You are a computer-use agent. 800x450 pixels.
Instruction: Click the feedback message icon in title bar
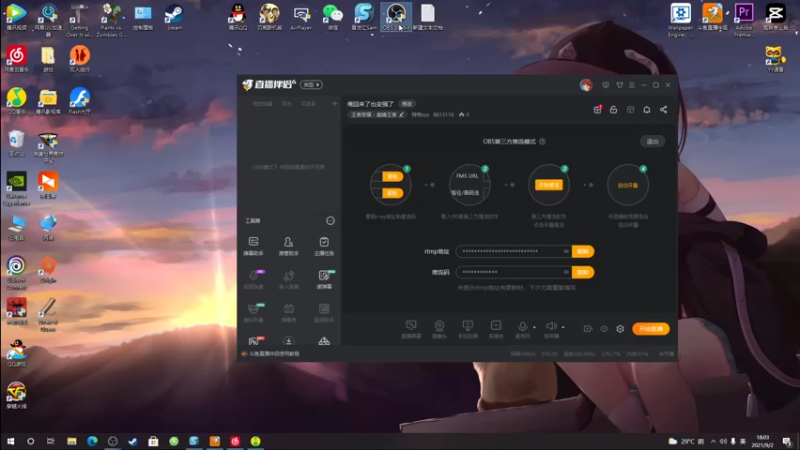[606, 85]
